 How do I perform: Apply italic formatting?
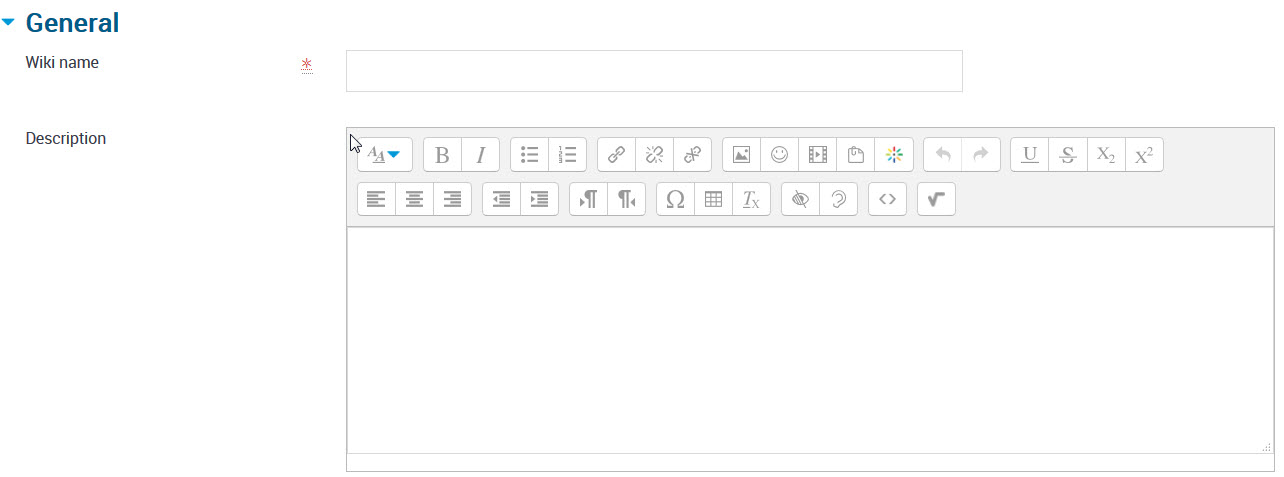click(x=480, y=155)
